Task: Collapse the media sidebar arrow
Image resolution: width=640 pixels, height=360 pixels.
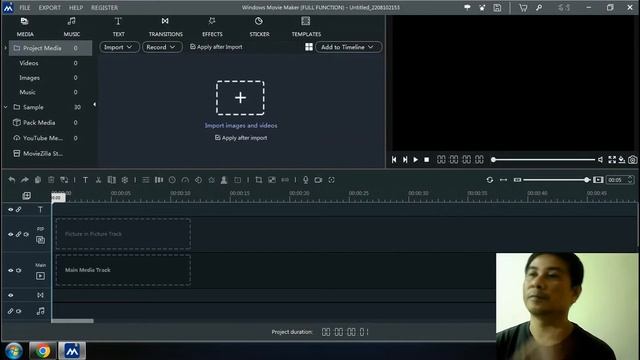Action: tap(94, 104)
